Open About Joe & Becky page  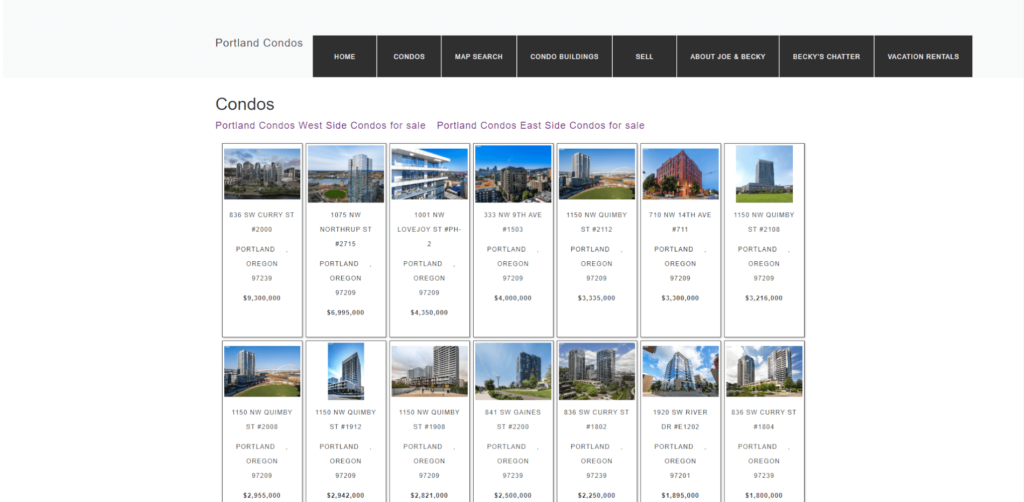pos(728,57)
